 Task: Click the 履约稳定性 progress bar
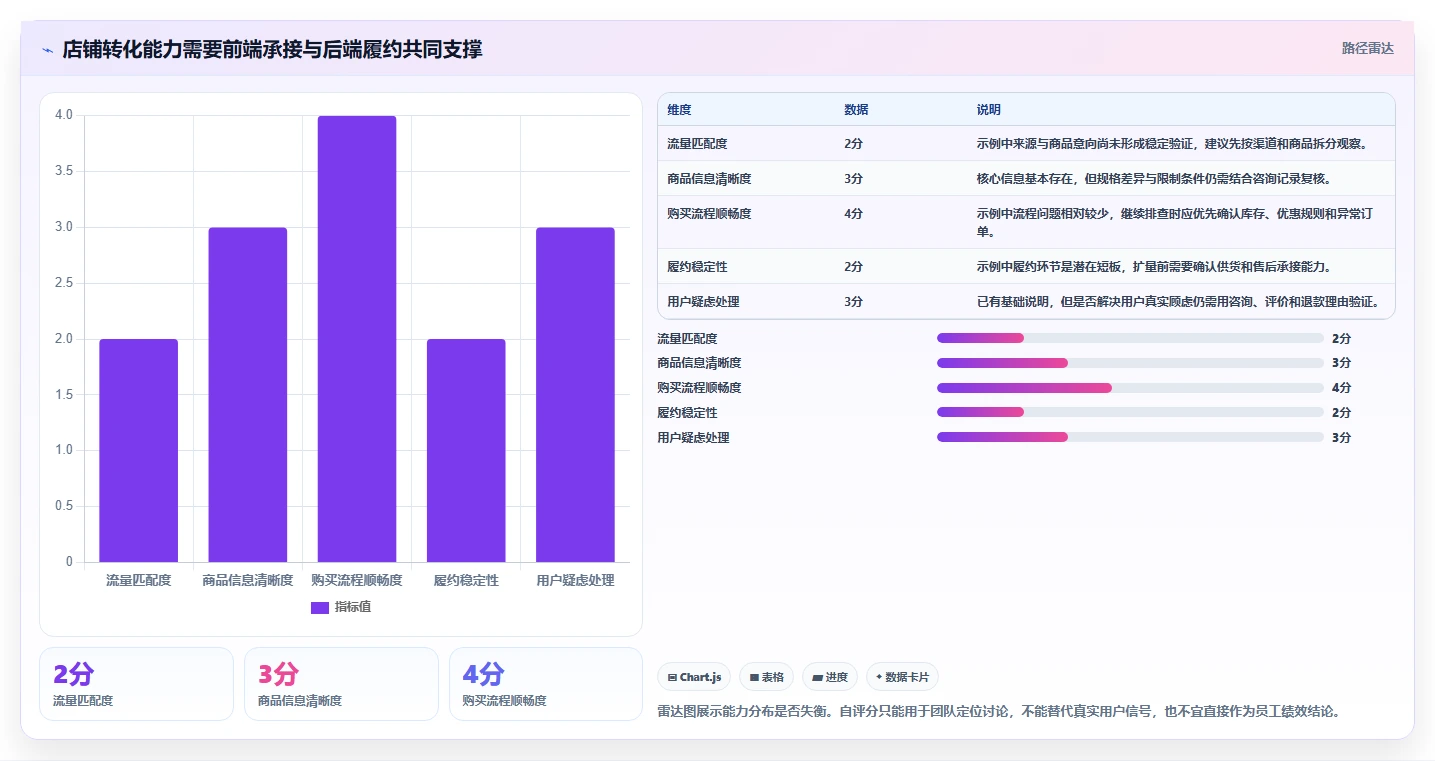[x=1130, y=412]
